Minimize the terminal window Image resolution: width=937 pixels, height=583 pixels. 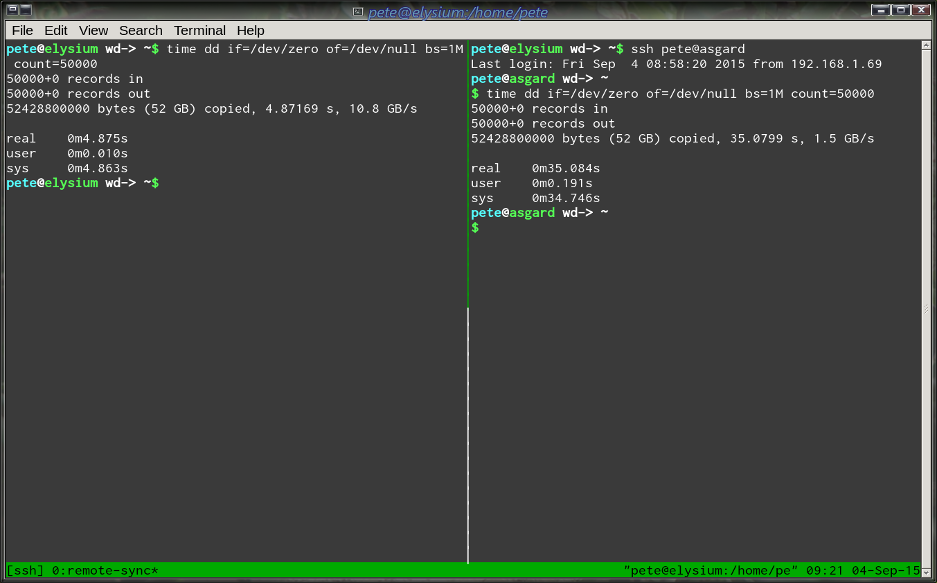coord(881,10)
